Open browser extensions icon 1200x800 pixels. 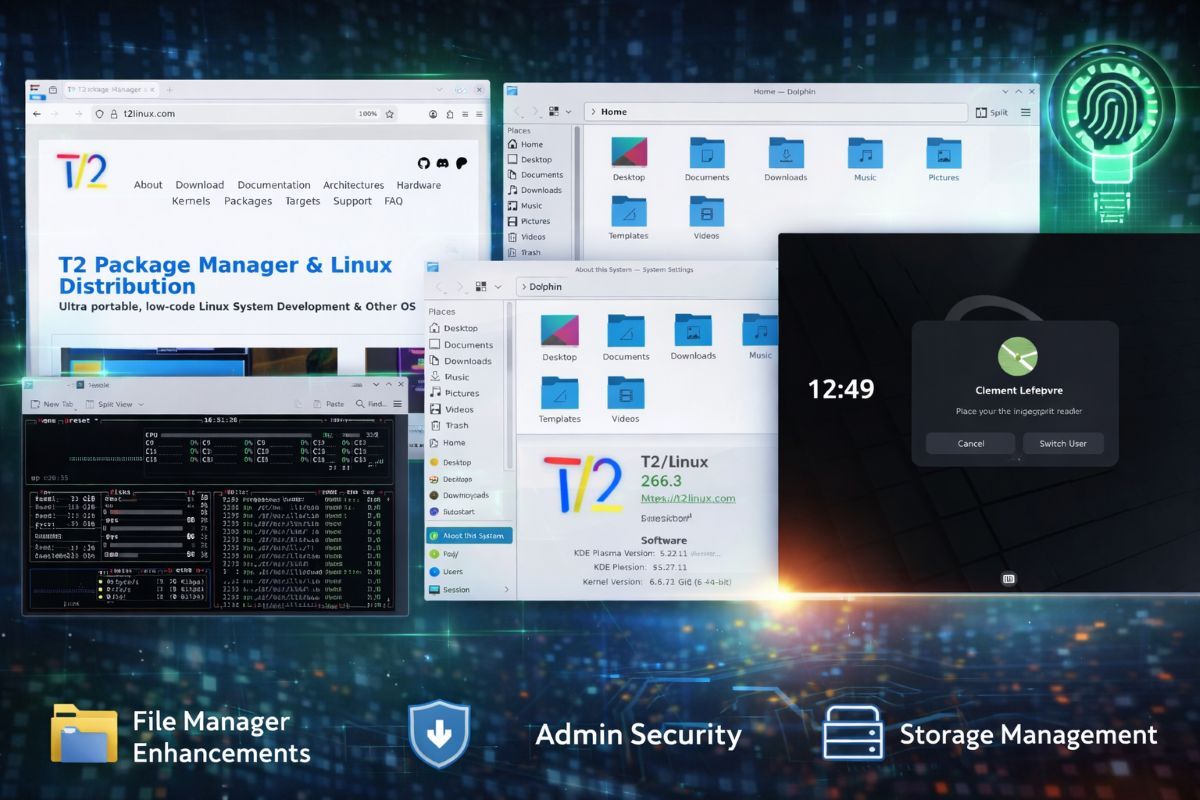(451, 114)
